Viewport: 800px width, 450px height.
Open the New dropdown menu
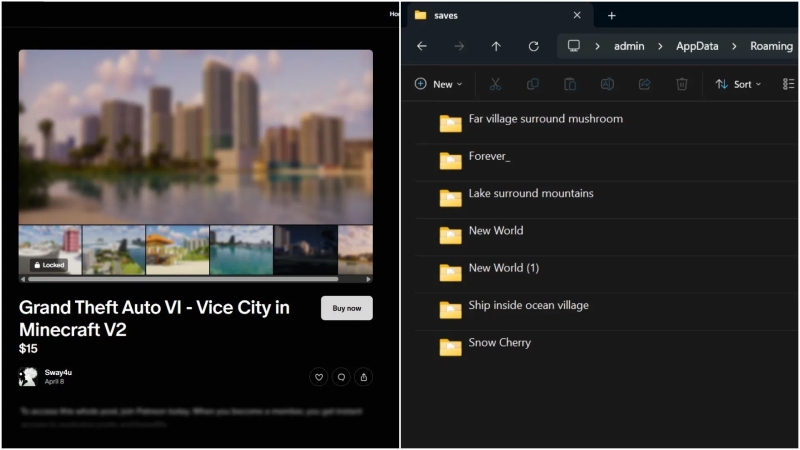[x=439, y=84]
